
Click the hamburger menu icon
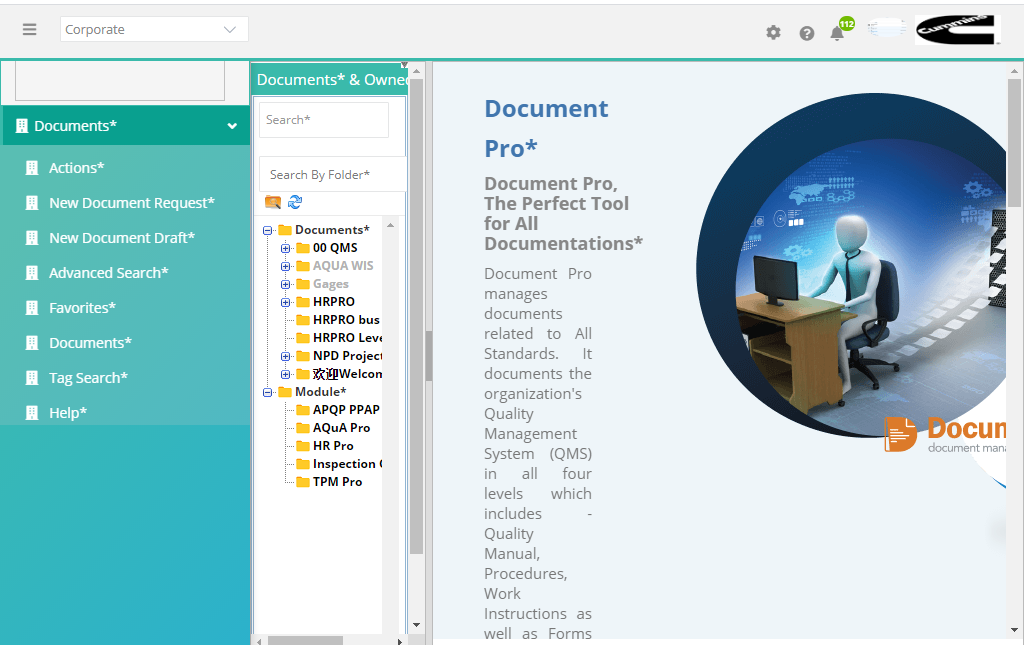[29, 29]
